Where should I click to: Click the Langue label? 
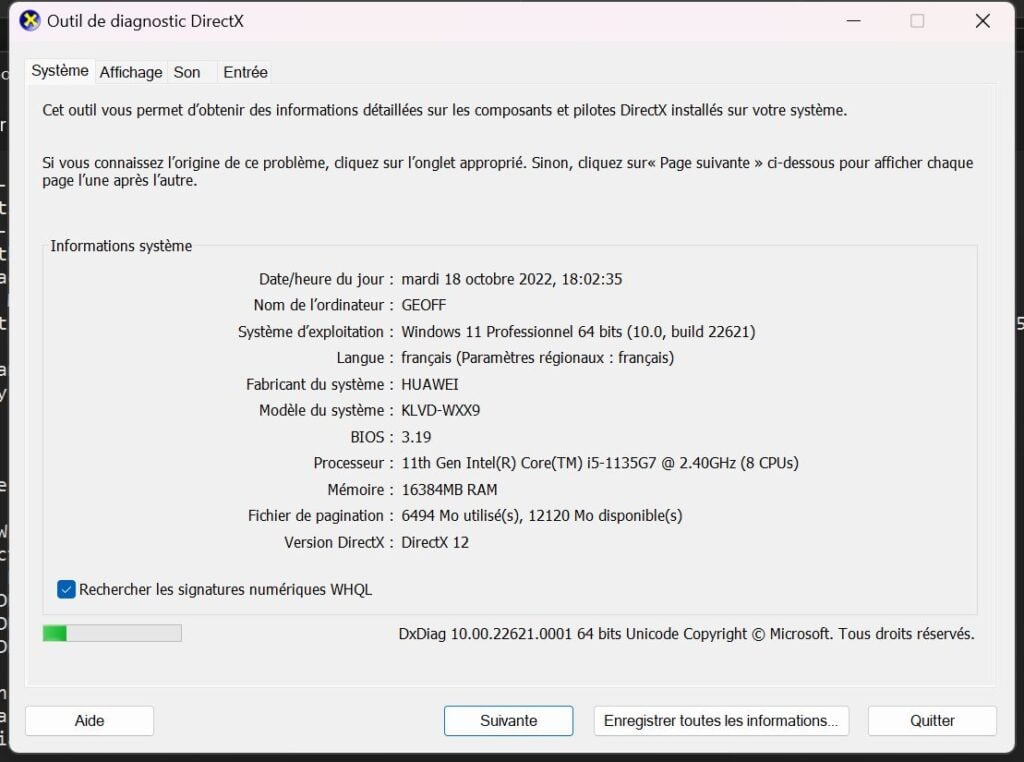[365, 358]
